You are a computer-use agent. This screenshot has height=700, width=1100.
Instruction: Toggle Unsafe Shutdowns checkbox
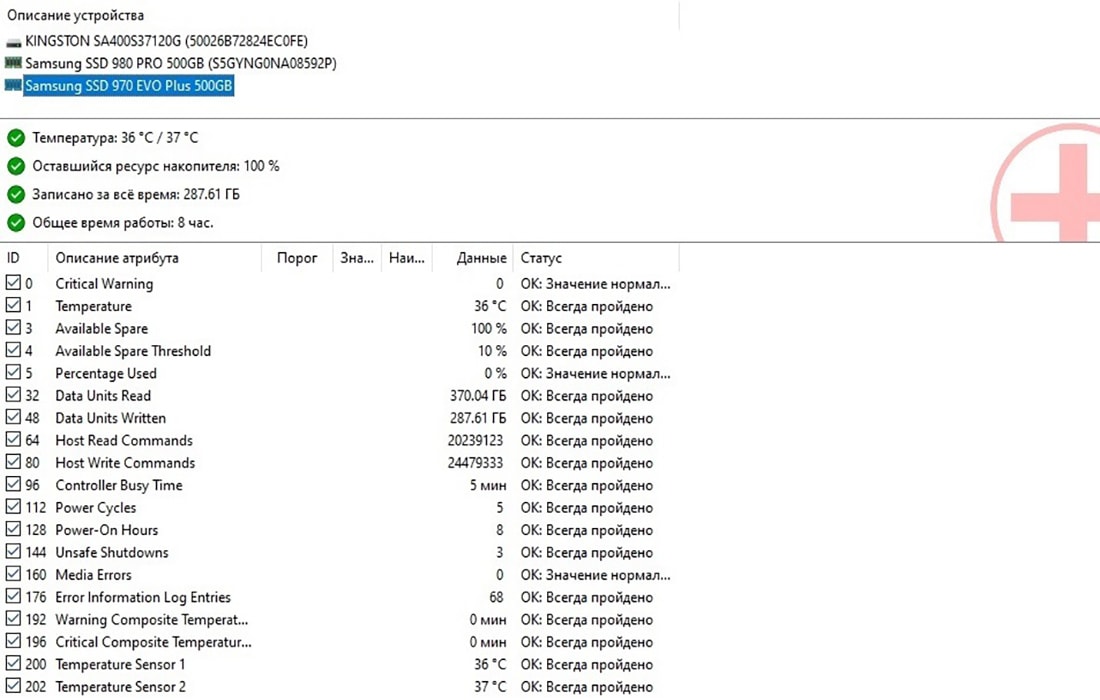click(13, 552)
